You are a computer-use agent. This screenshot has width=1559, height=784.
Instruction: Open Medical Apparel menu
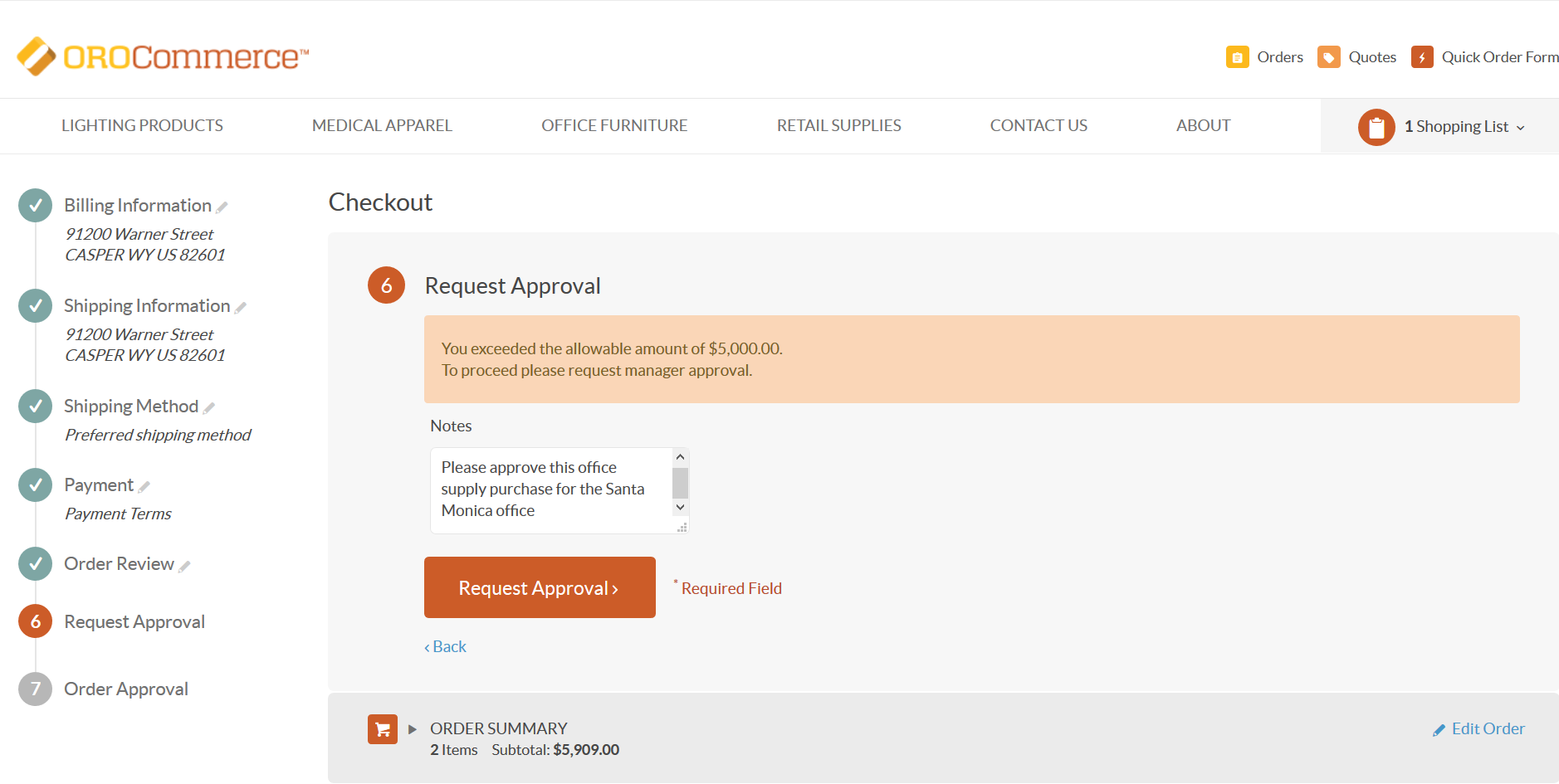(382, 125)
